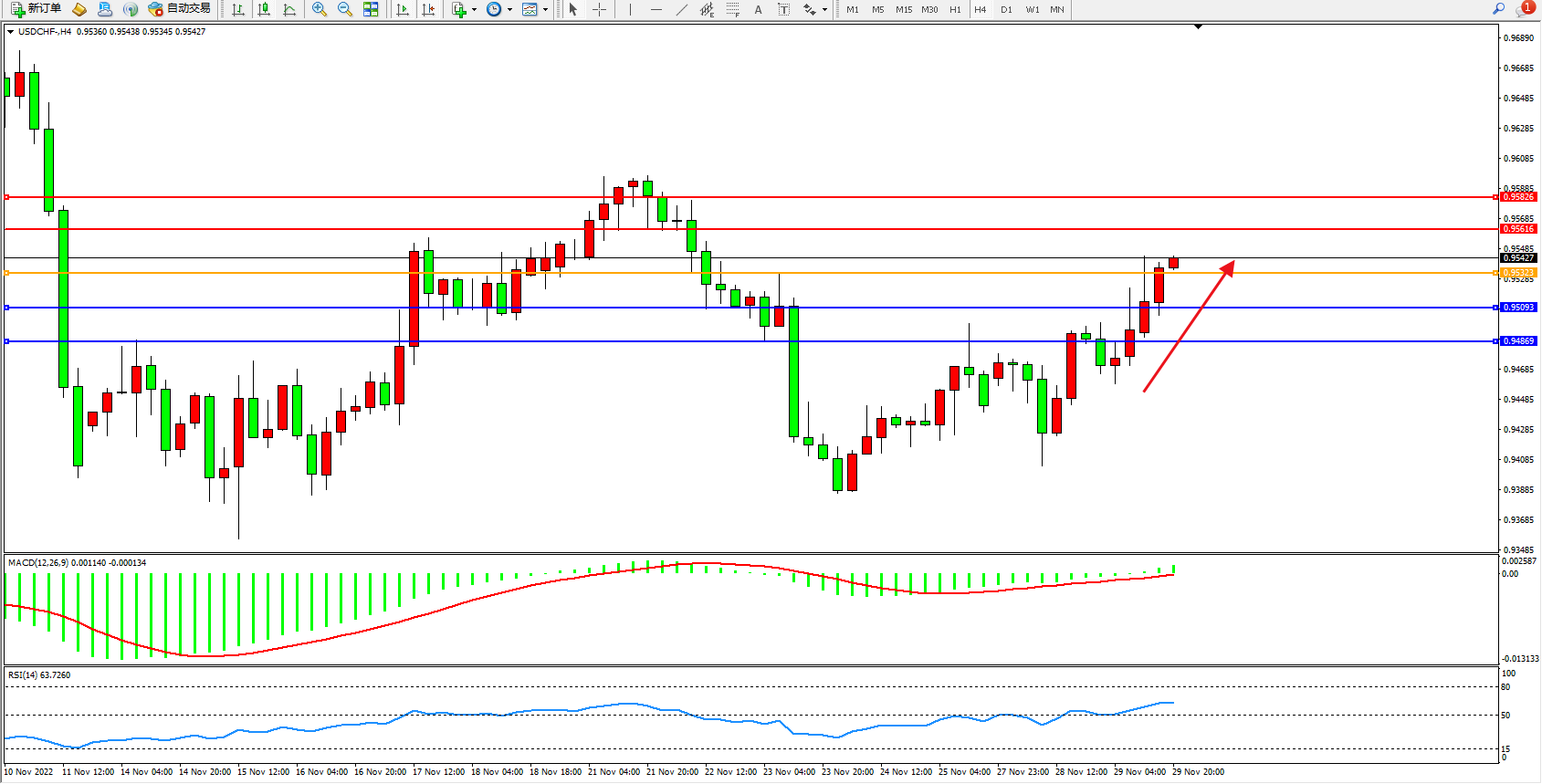
Task: Open the search magnifier at top right
Action: [1498, 9]
